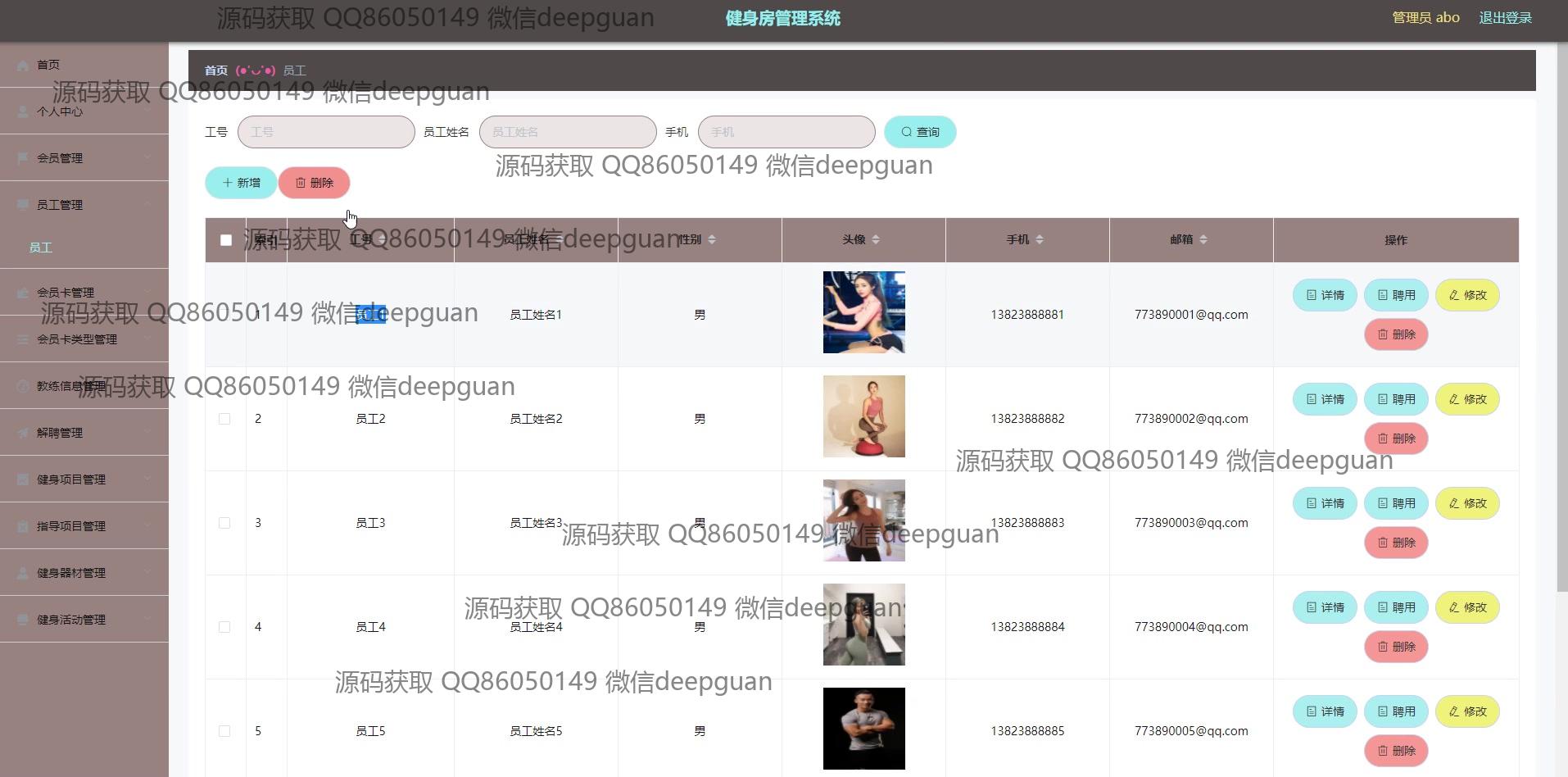Click the sort arrows on 头像 column
Image resolution: width=1568 pixels, height=777 pixels.
876,239
